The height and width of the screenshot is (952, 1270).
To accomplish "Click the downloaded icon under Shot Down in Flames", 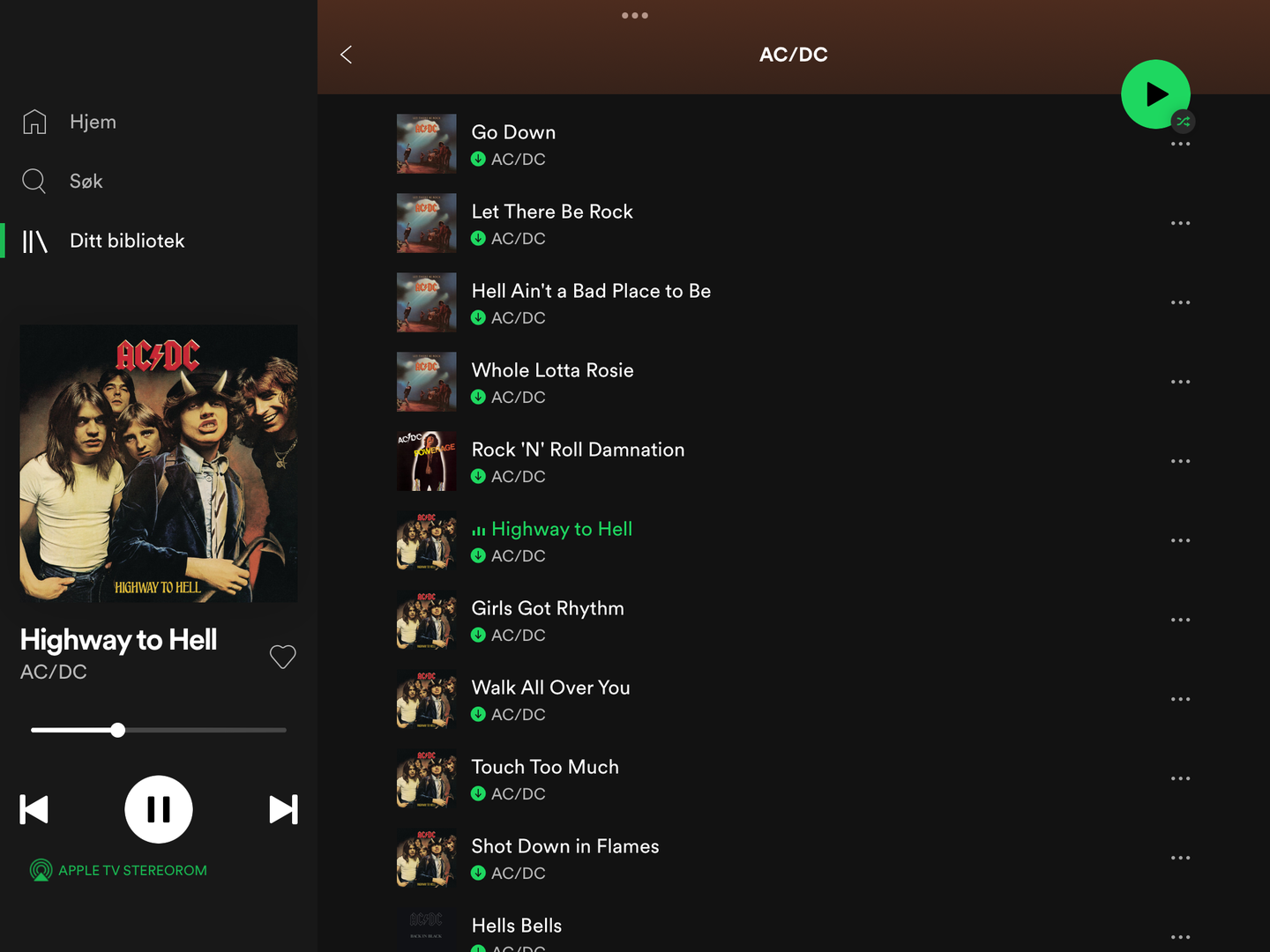I will click(478, 873).
